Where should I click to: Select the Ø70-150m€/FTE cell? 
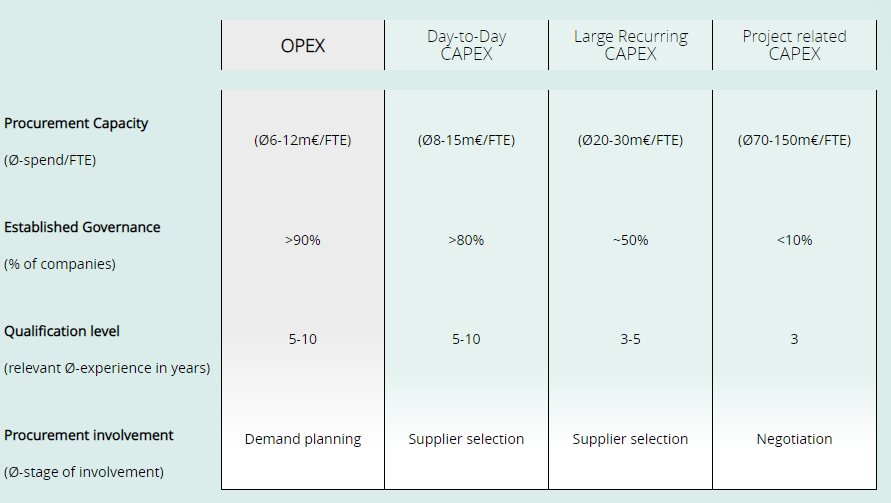(794, 140)
